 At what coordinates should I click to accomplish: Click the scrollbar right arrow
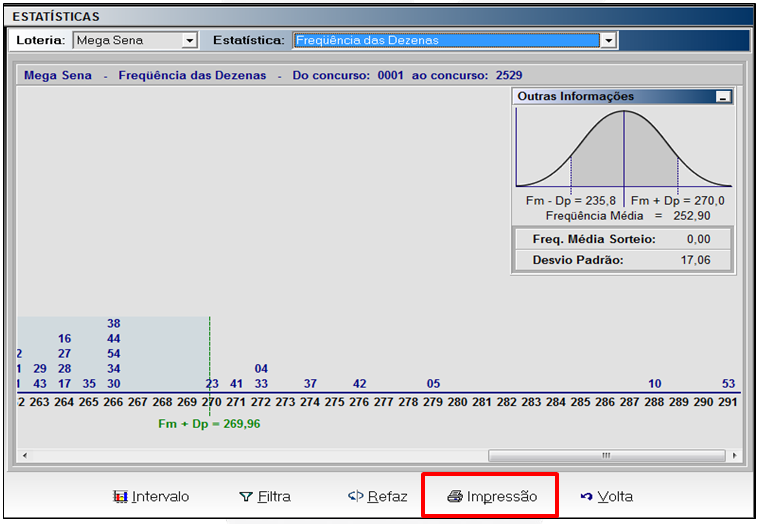[x=734, y=456]
